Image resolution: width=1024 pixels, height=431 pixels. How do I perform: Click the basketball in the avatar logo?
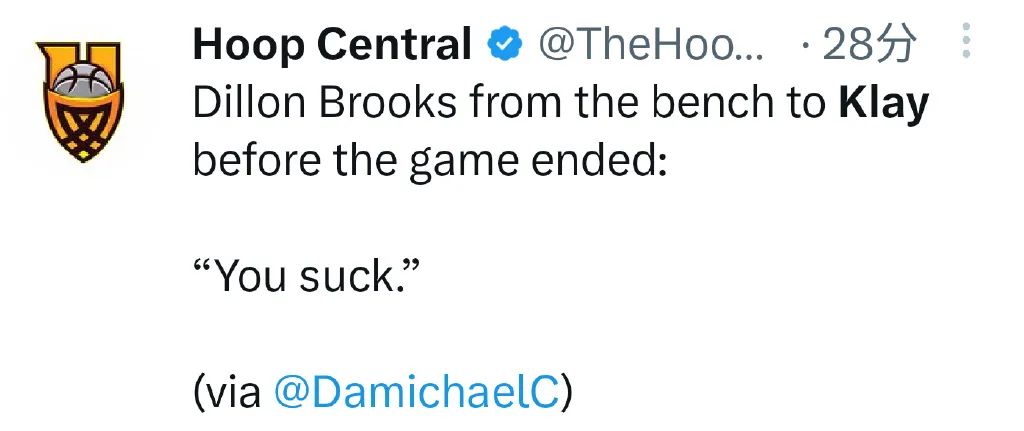pos(80,78)
